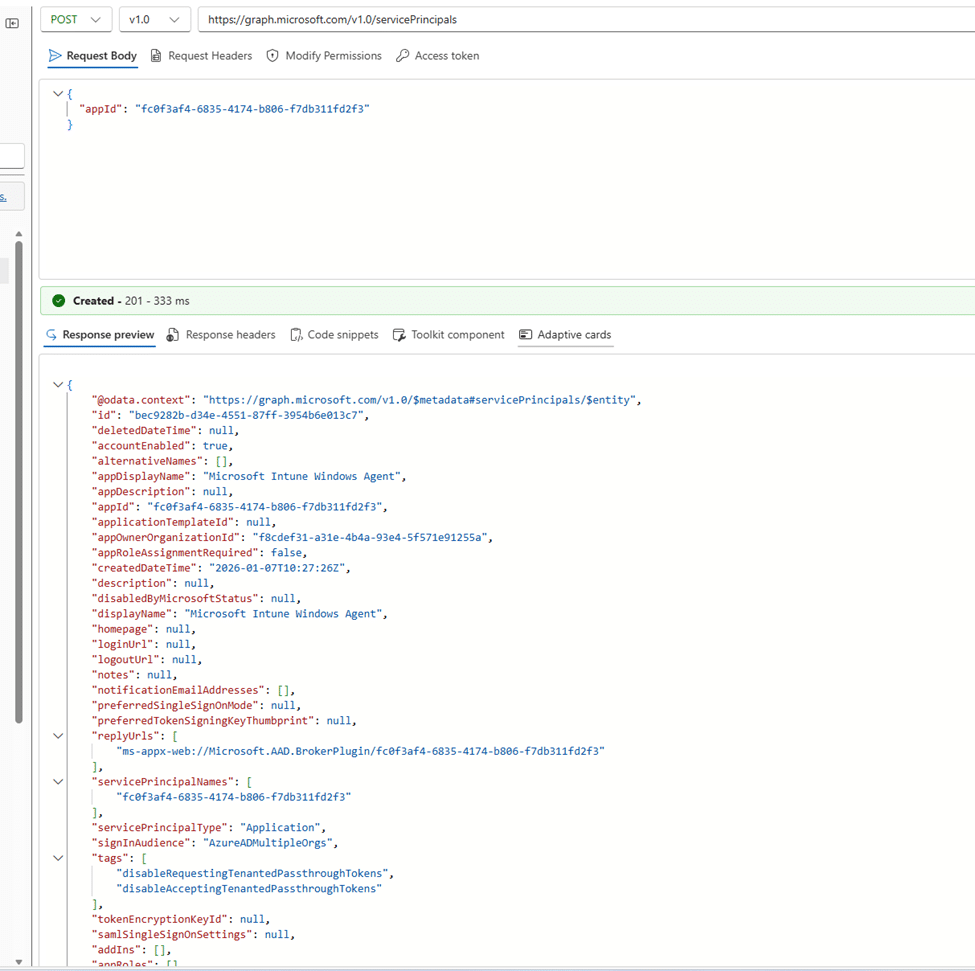Switch to the Request Body tab
The image size is (975, 971).
(92, 56)
